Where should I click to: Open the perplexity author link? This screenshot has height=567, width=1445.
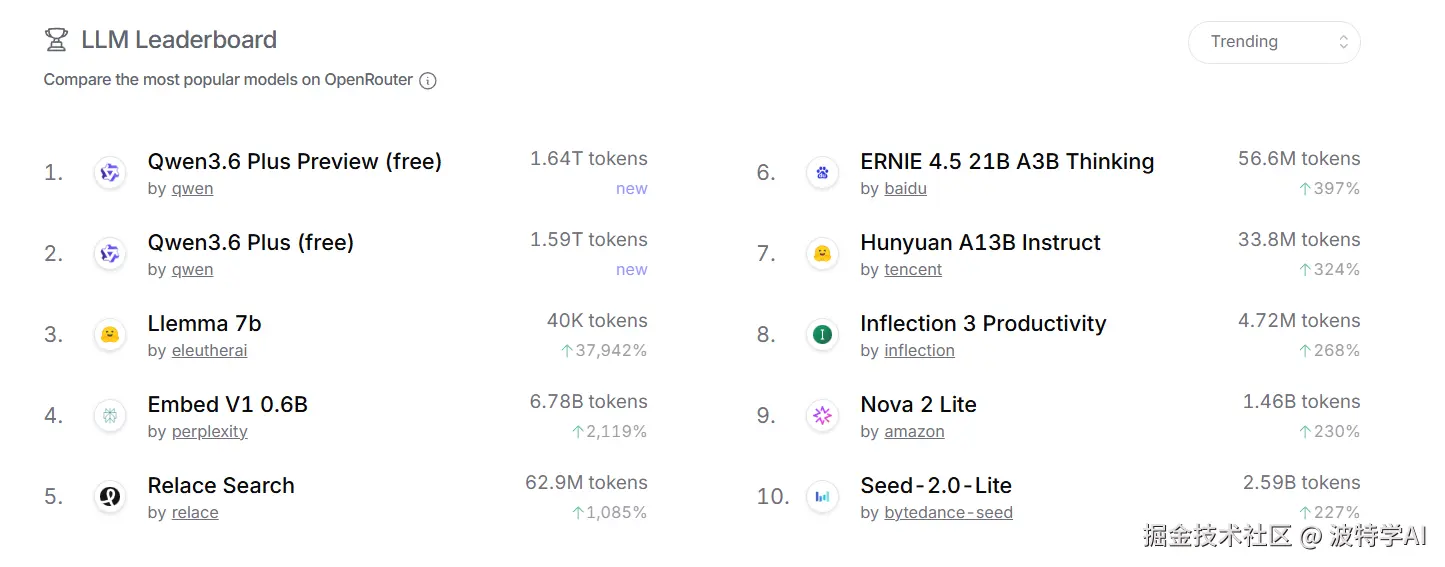pyautogui.click(x=209, y=432)
